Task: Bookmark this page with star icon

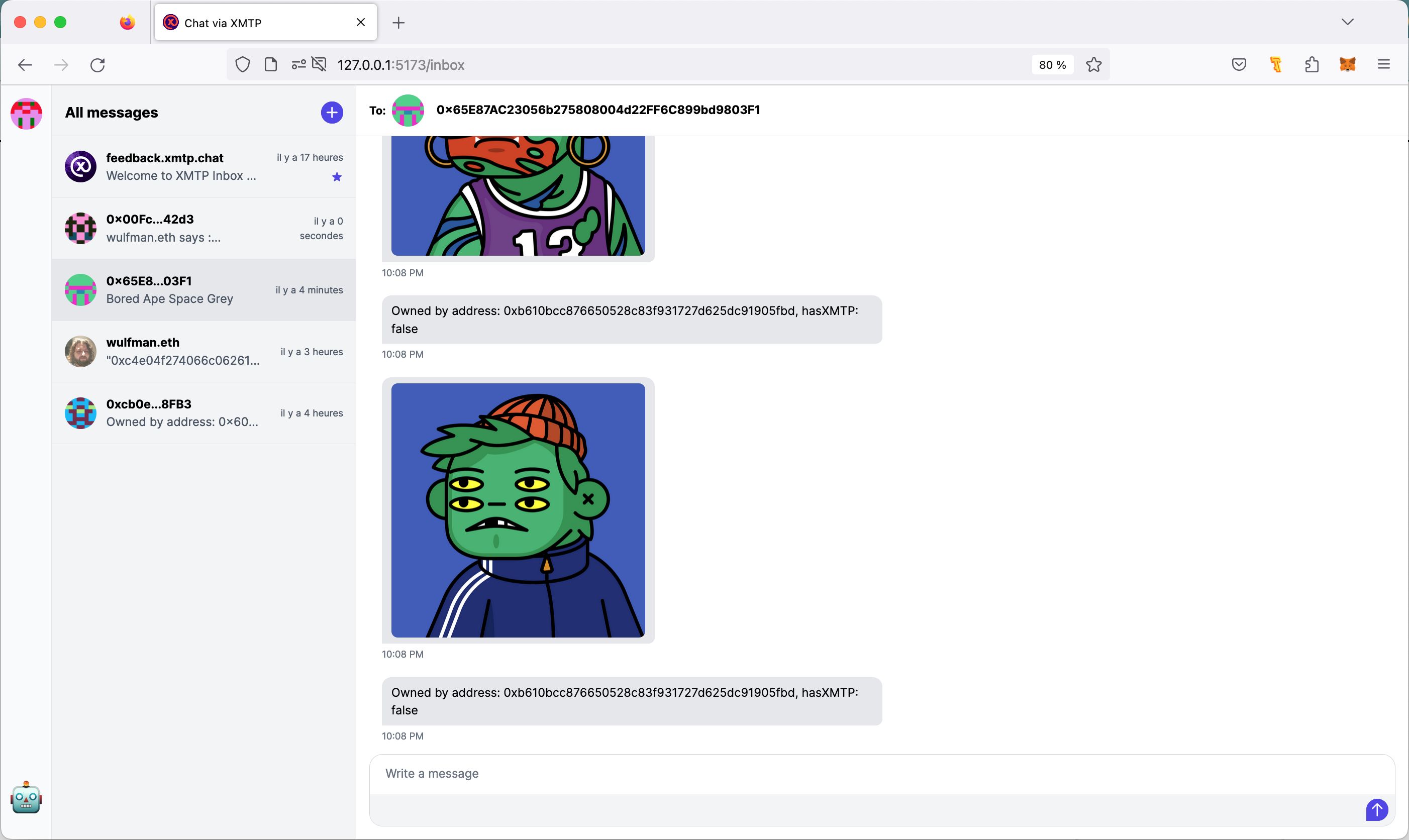Action: pyautogui.click(x=1094, y=65)
